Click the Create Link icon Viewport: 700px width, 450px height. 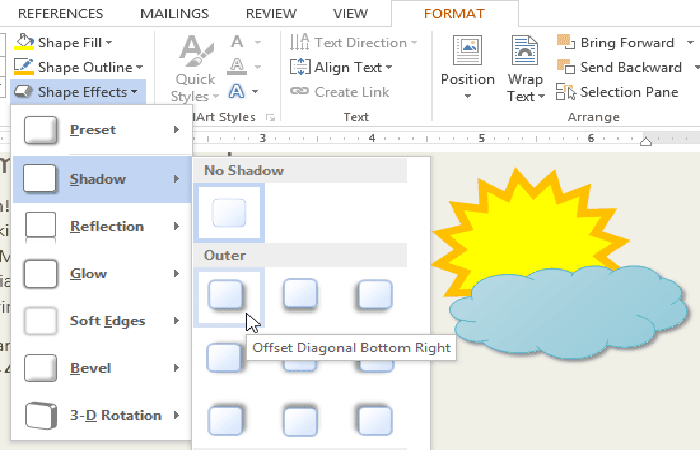299,91
